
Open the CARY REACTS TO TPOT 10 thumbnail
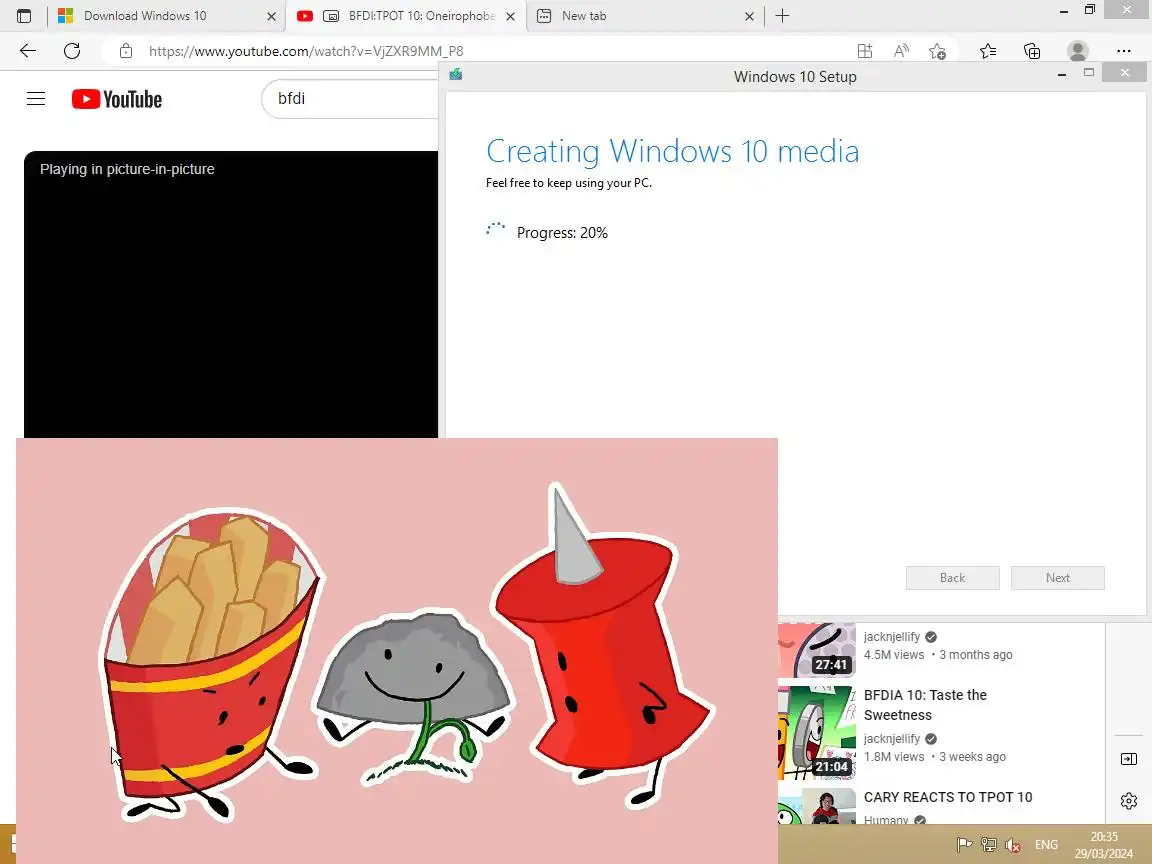tap(817, 806)
